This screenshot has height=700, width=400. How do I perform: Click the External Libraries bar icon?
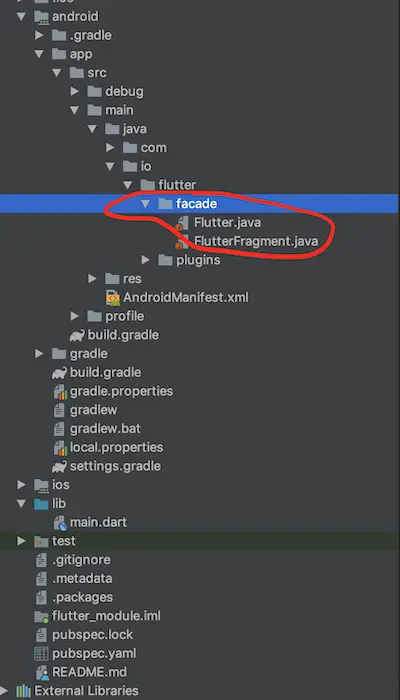click(23, 691)
